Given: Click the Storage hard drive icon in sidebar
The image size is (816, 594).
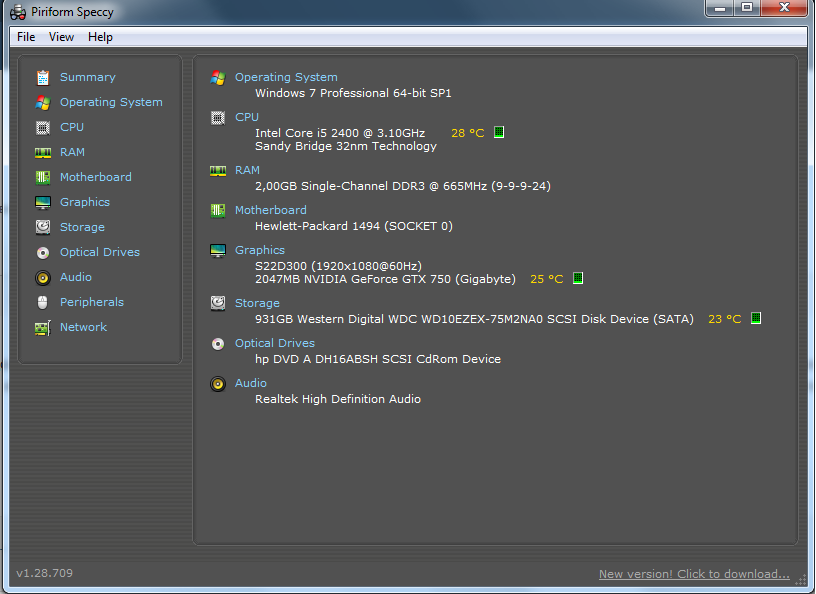Looking at the screenshot, I should tap(43, 227).
